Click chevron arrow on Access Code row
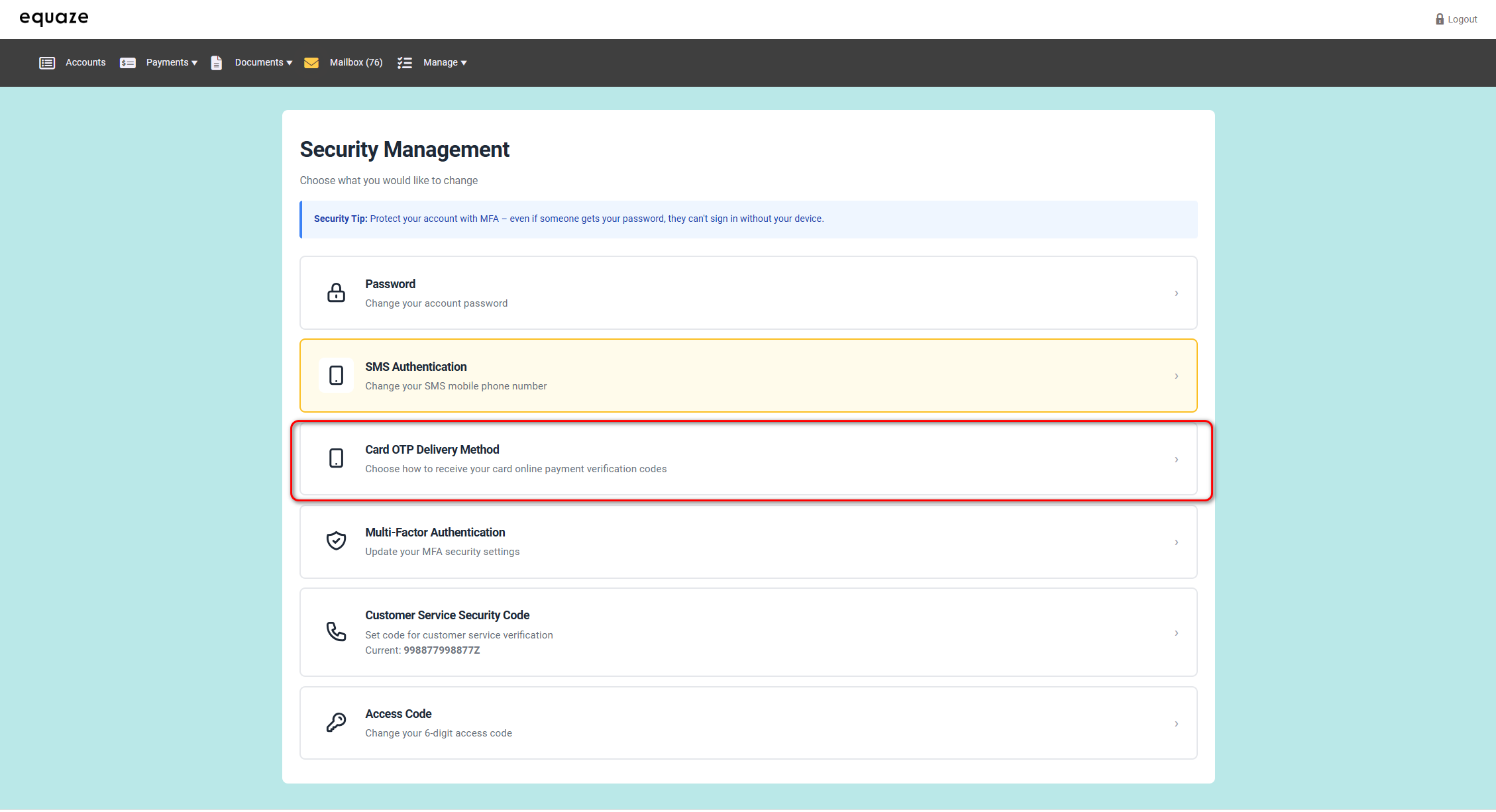The image size is (1496, 812). point(1176,724)
